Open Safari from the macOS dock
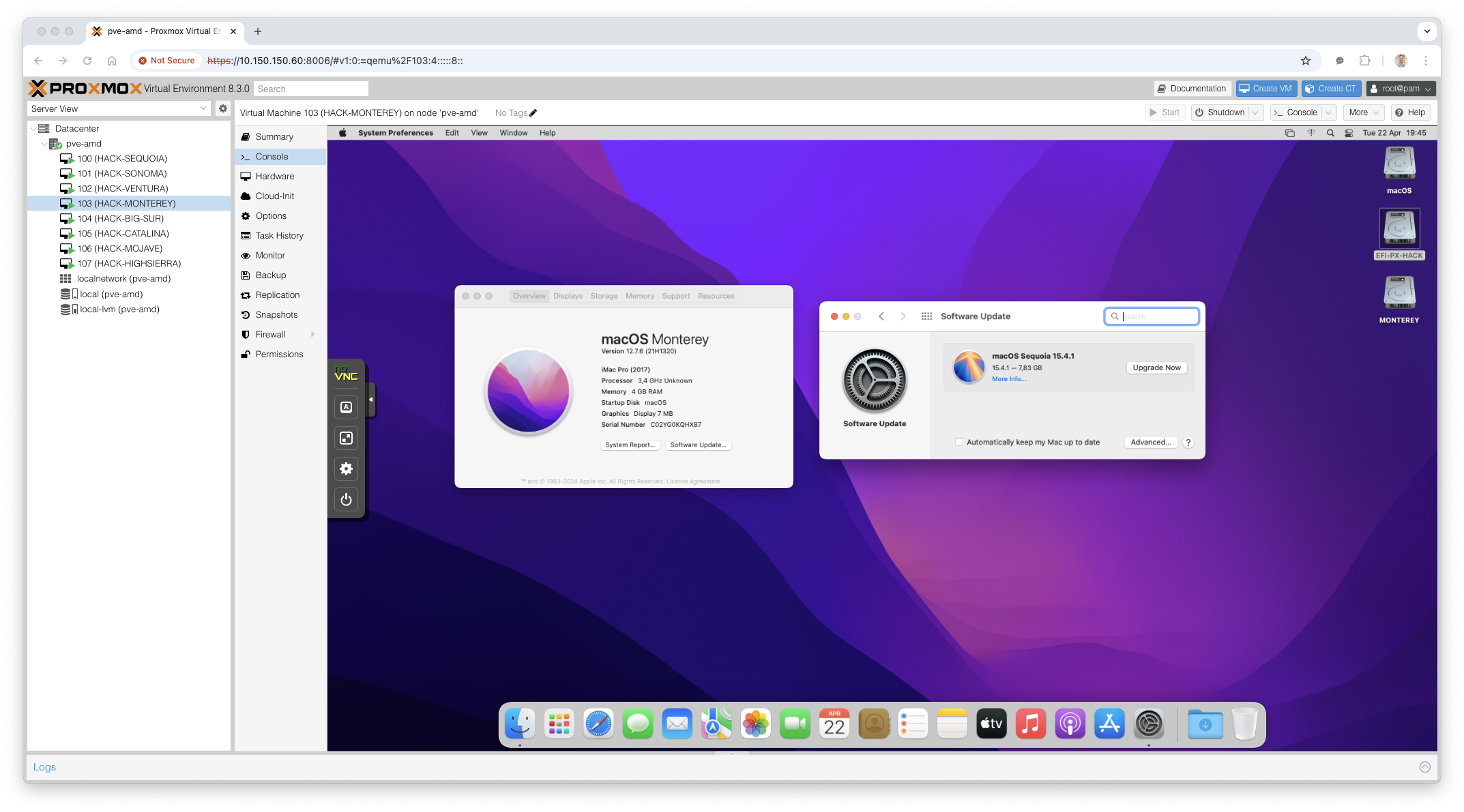This screenshot has width=1464, height=812. [x=598, y=724]
